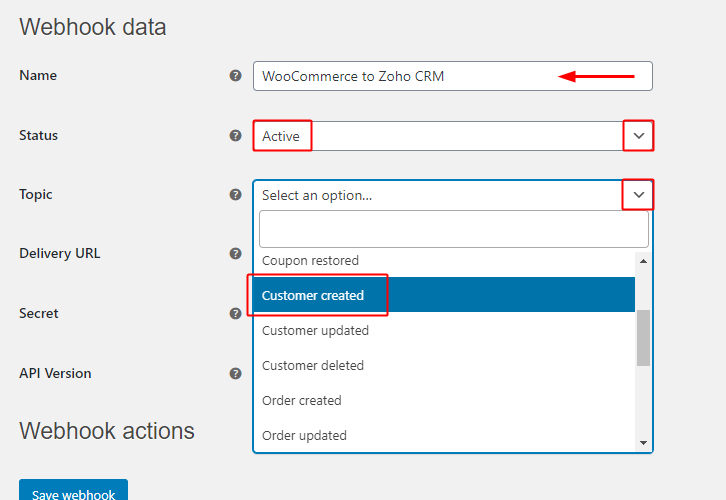Click the Webhook data heading
726x500 pixels.
93,26
